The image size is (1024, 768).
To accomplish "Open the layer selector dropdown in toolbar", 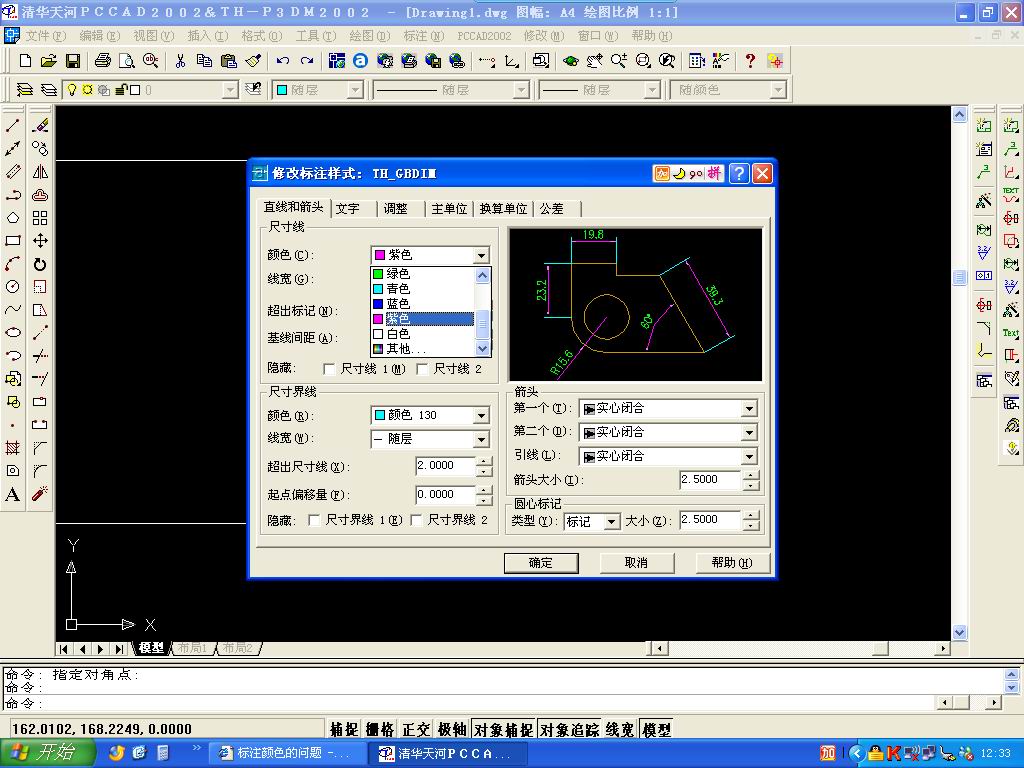I will click(229, 89).
